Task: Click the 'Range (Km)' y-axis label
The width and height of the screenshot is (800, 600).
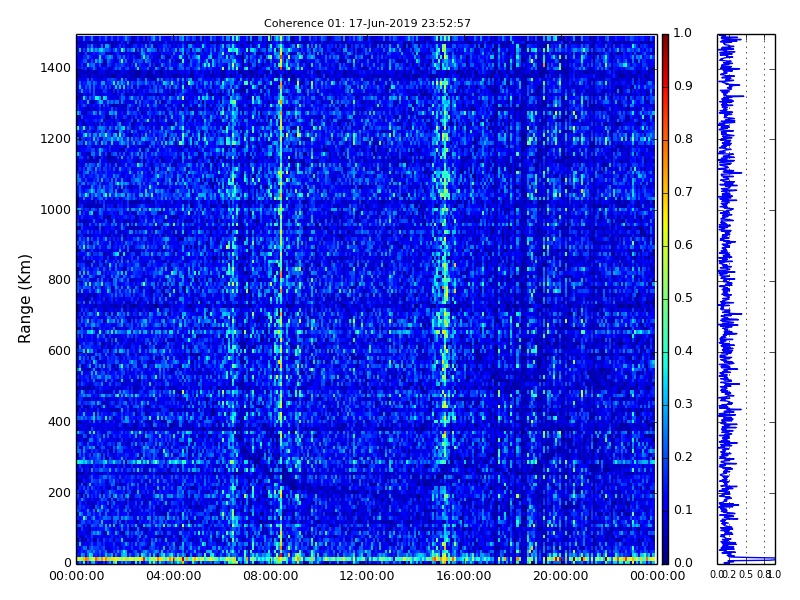Action: [x=24, y=299]
